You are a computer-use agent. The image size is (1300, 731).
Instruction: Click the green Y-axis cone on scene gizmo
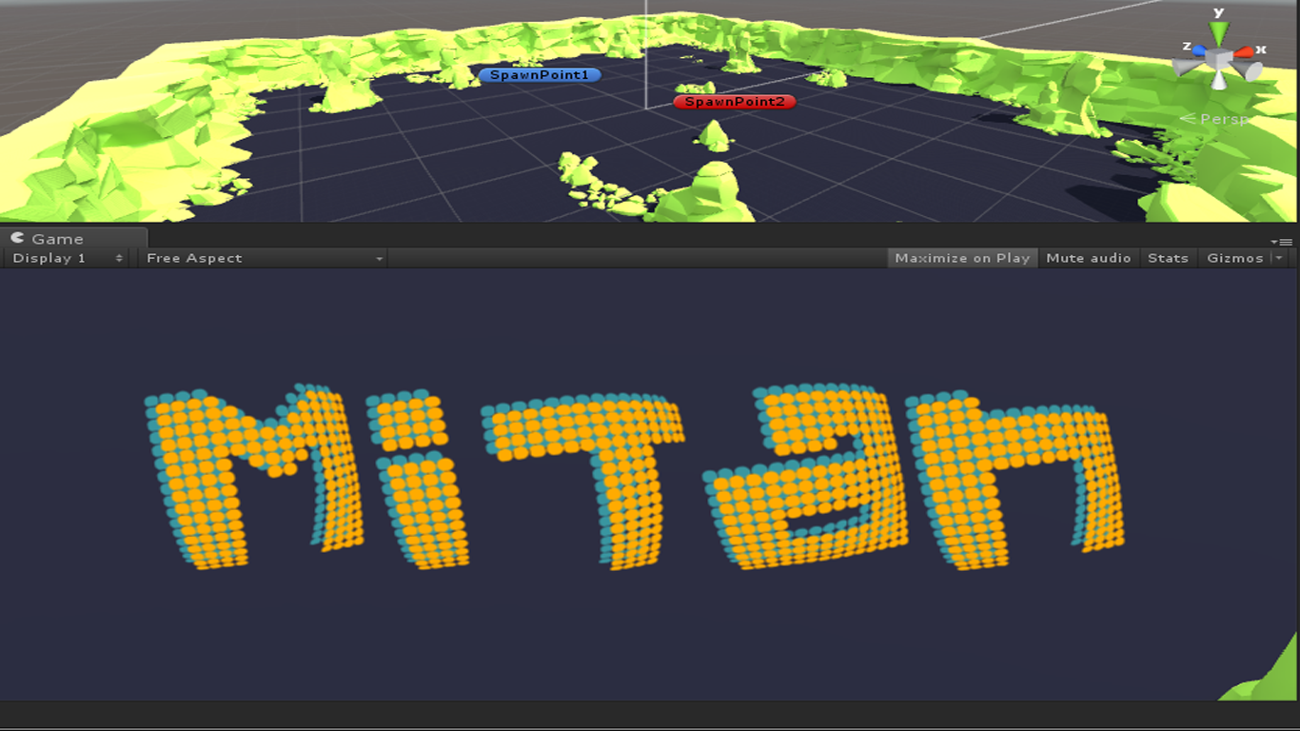pyautogui.click(x=1218, y=34)
